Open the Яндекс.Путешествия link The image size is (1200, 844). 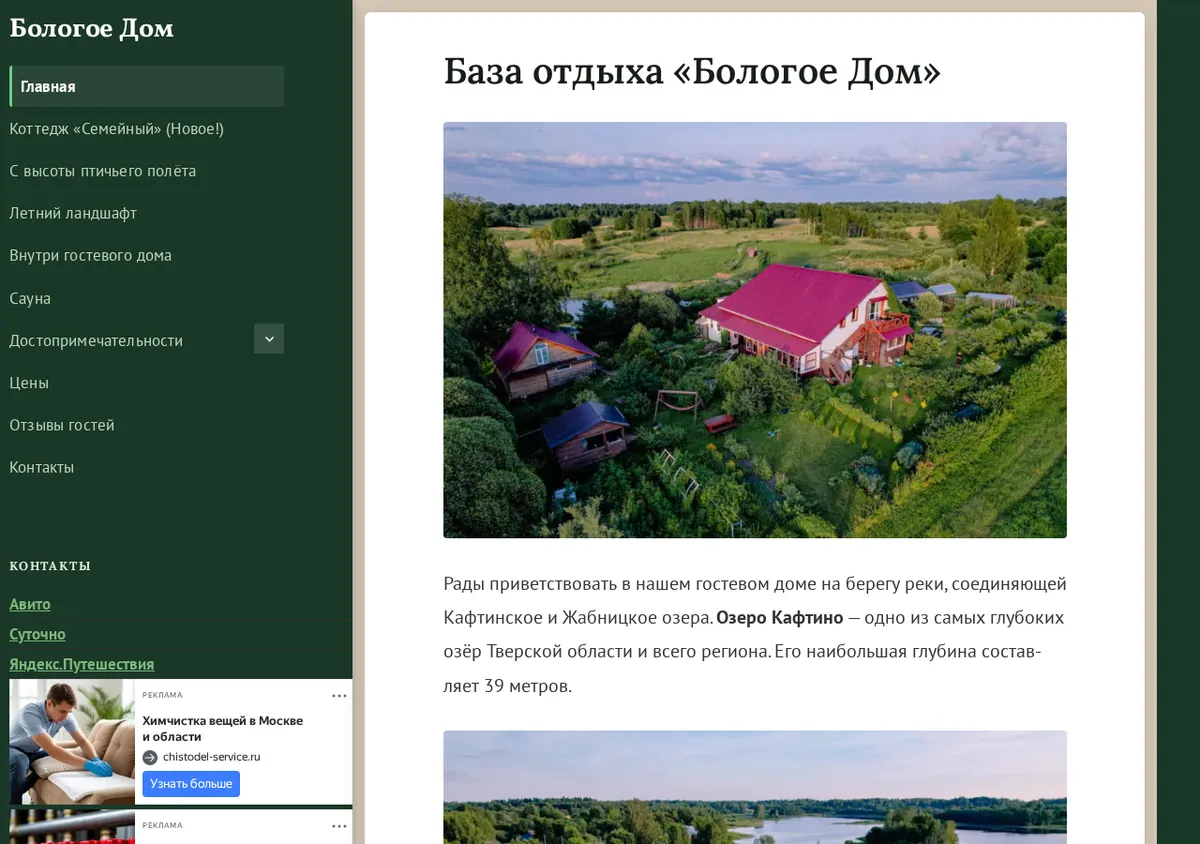coord(82,664)
